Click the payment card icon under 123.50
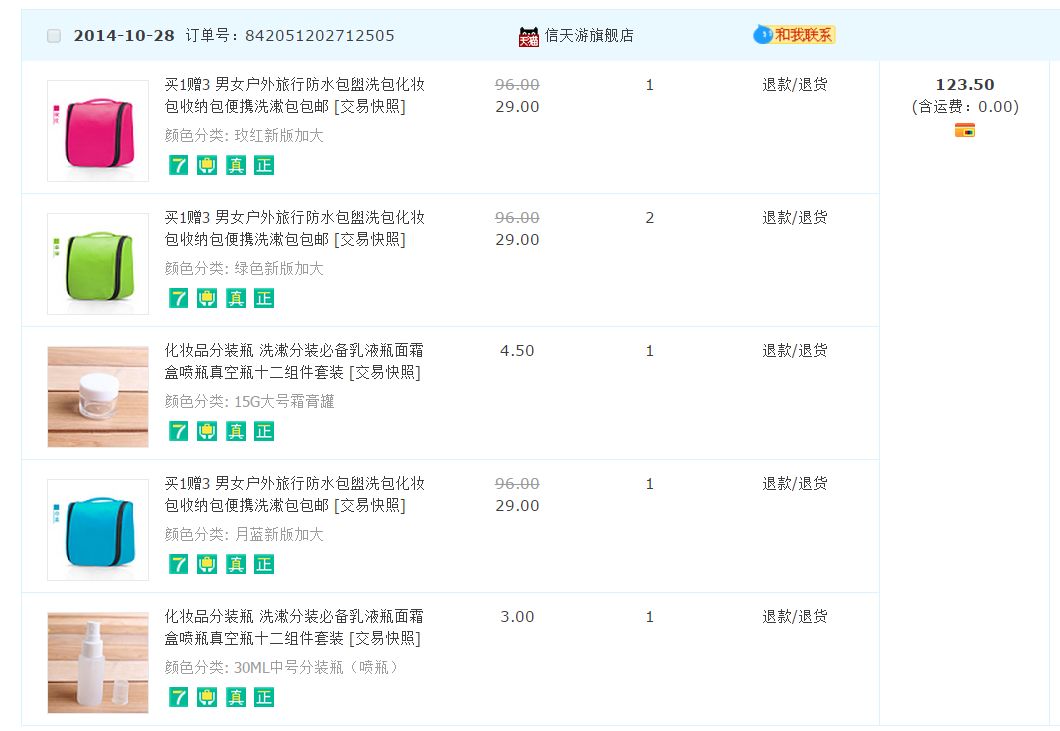 965,130
